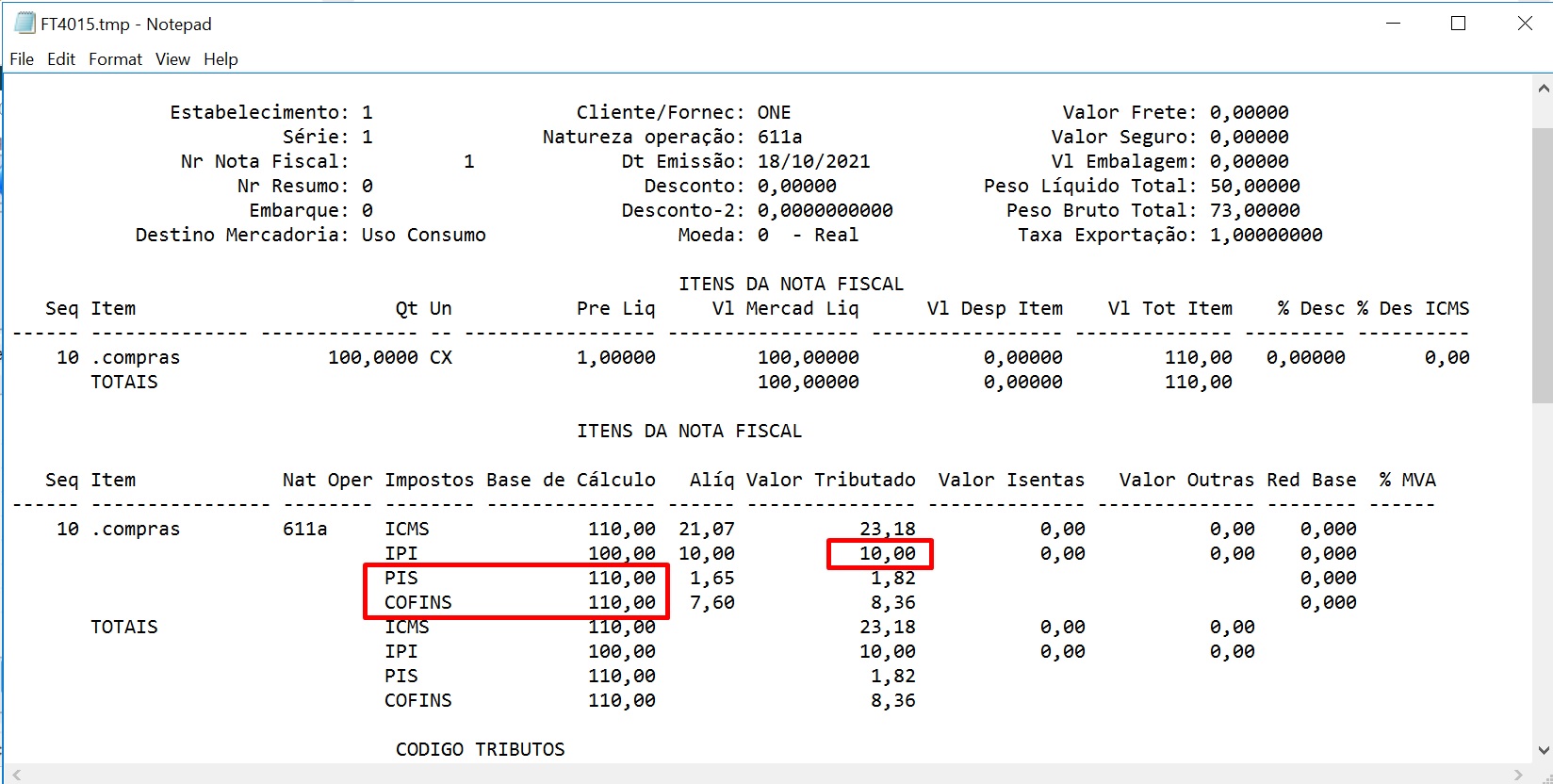Image resolution: width=1553 pixels, height=784 pixels.
Task: Click the Peso Bruto value '73,00000'
Action: coord(1254,210)
